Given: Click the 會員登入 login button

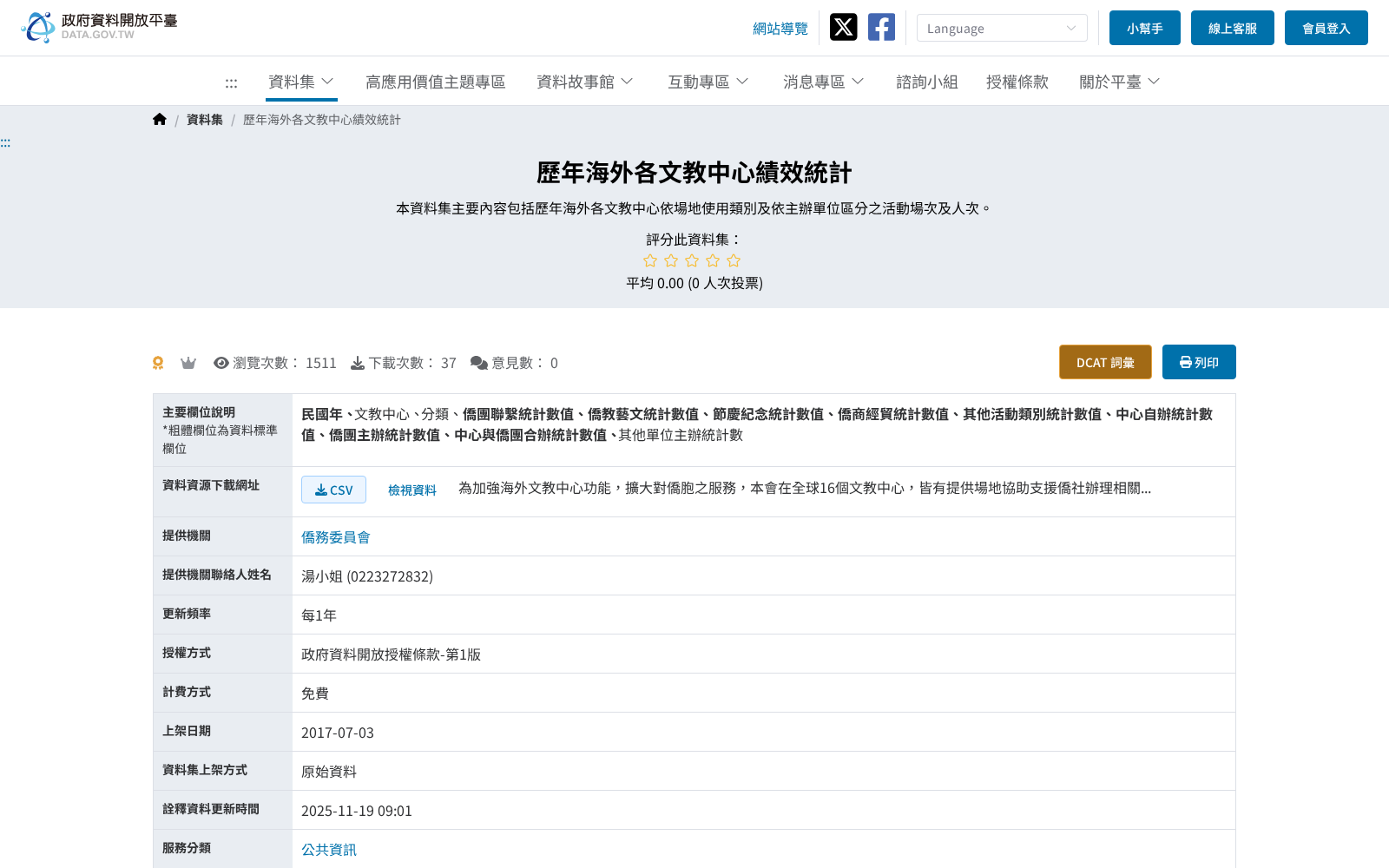Looking at the screenshot, I should click(x=1326, y=28).
